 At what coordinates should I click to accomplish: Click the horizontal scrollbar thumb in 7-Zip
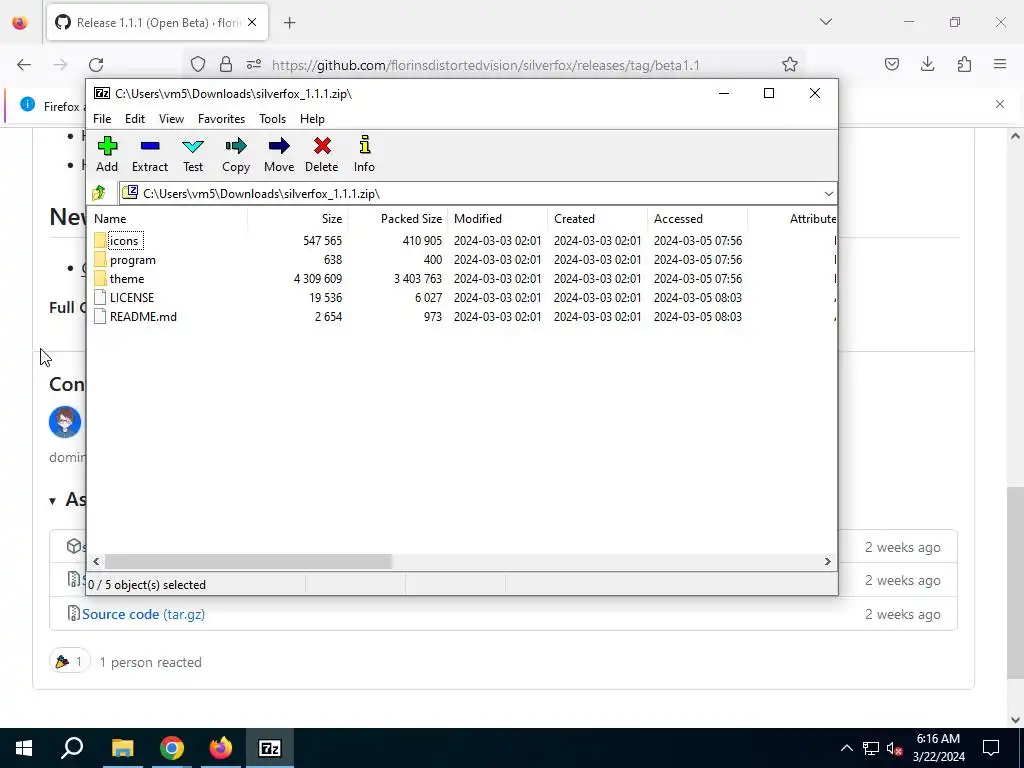(x=248, y=562)
